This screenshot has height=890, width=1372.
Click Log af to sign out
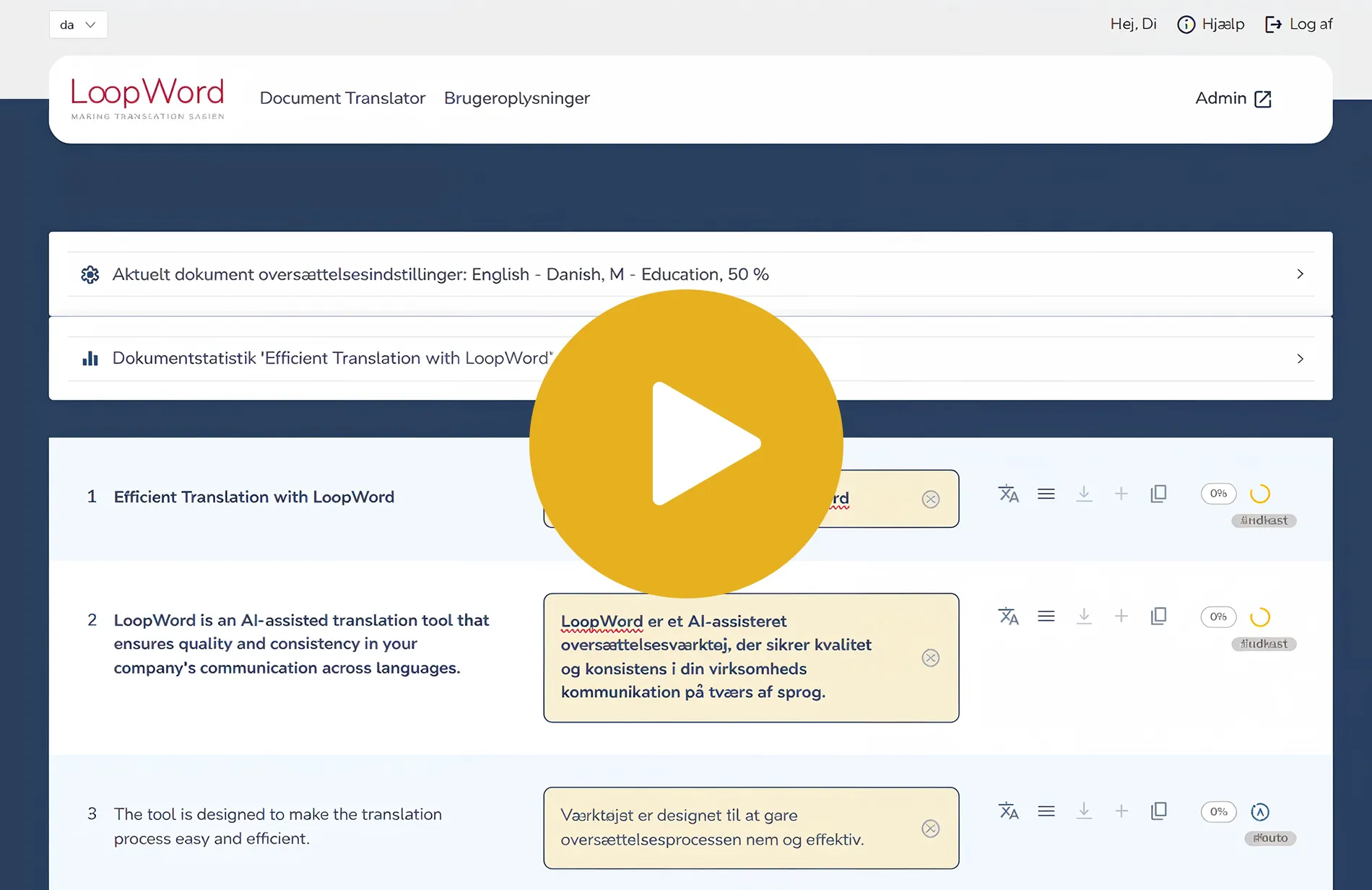[1298, 25]
